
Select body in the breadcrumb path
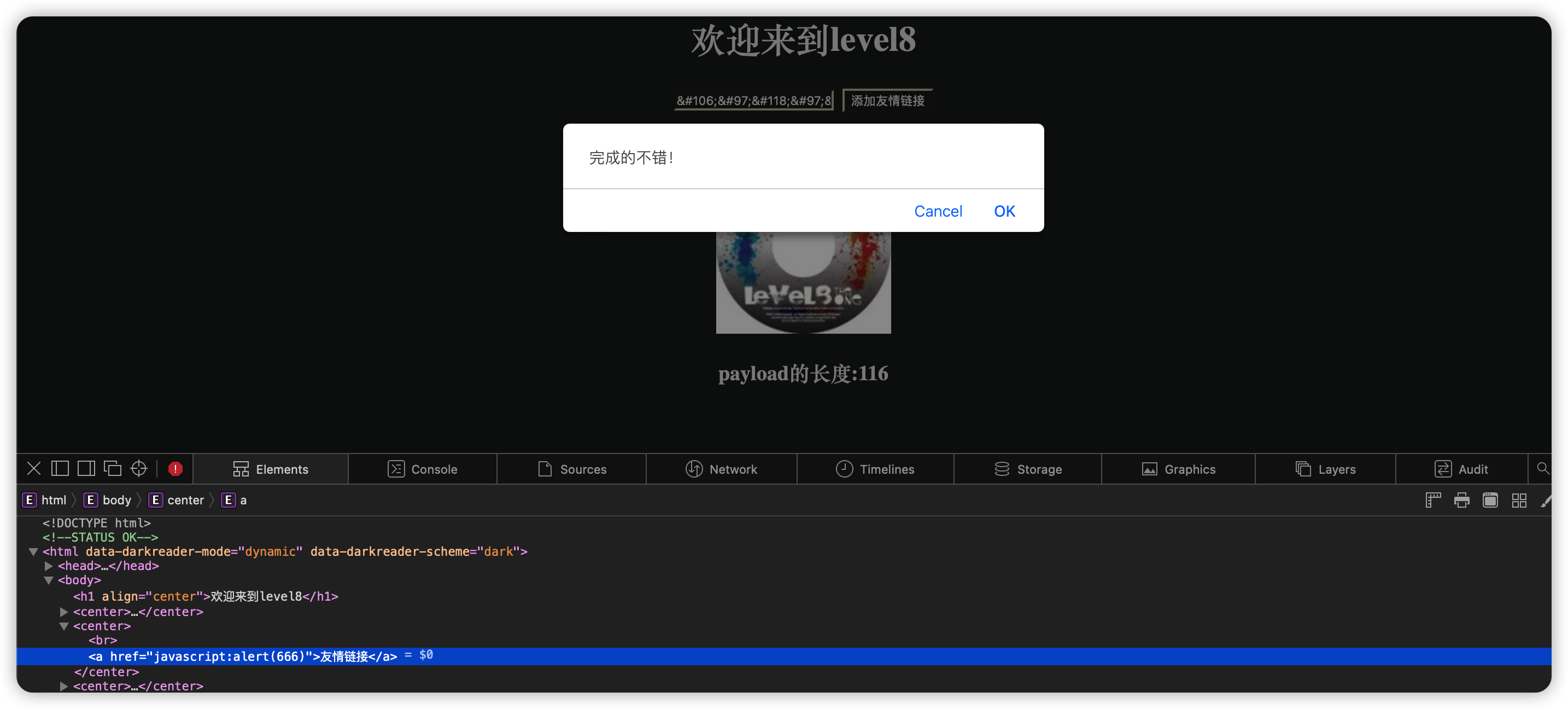click(108, 500)
